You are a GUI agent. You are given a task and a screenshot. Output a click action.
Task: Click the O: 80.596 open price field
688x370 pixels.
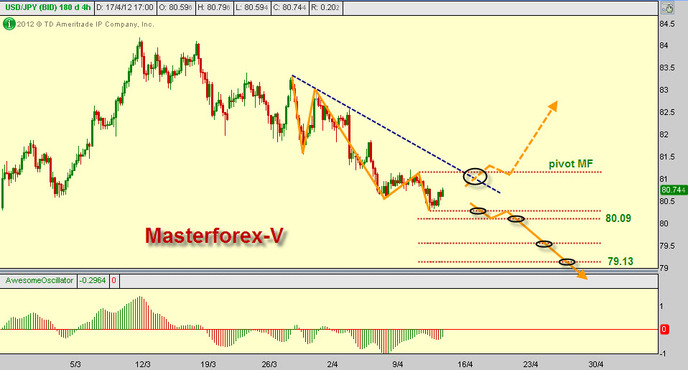[176, 7]
